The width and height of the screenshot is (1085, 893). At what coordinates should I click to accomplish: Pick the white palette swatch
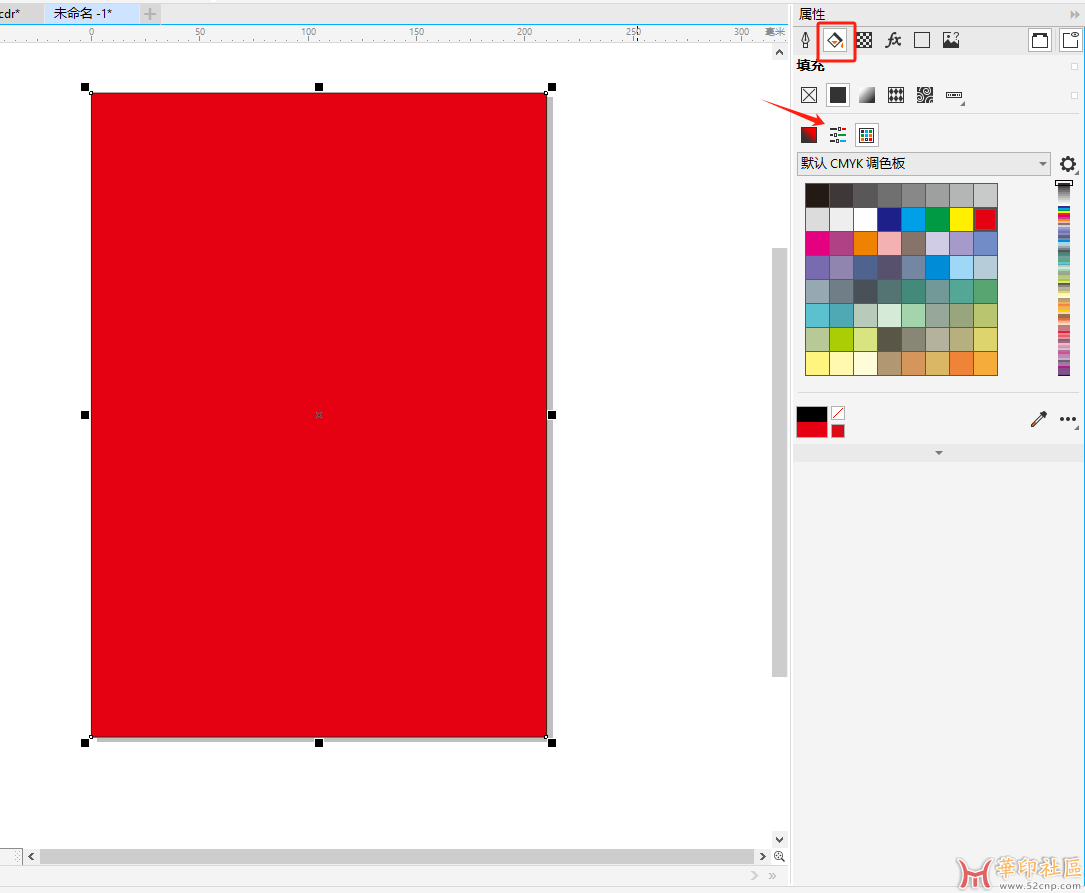pos(865,219)
